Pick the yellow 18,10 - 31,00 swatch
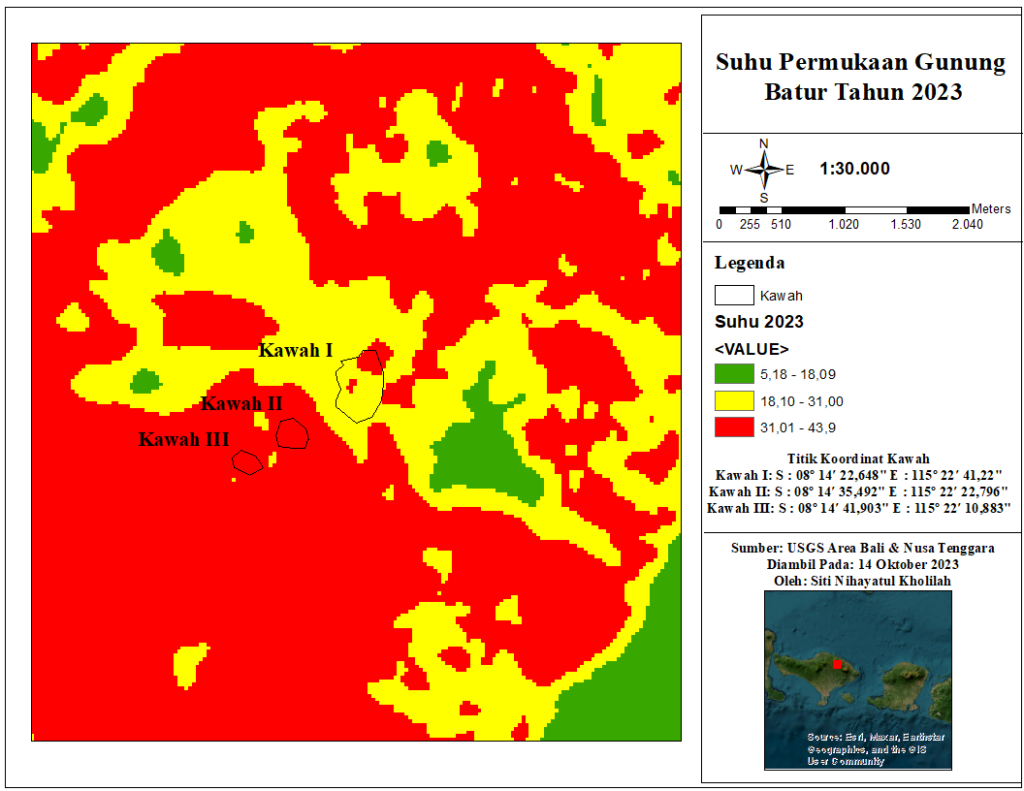 pos(734,402)
